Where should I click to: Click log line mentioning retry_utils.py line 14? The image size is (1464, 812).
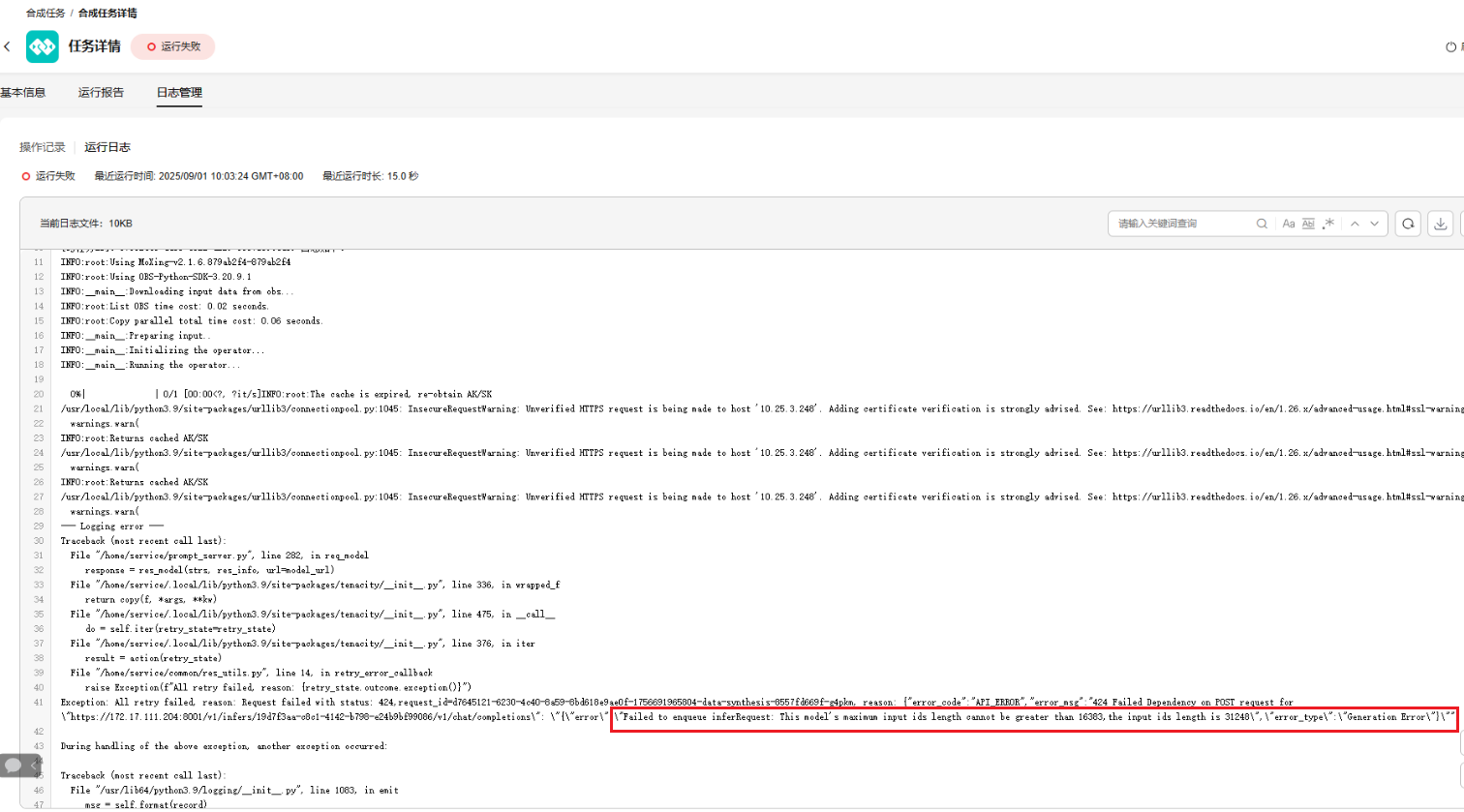point(251,673)
